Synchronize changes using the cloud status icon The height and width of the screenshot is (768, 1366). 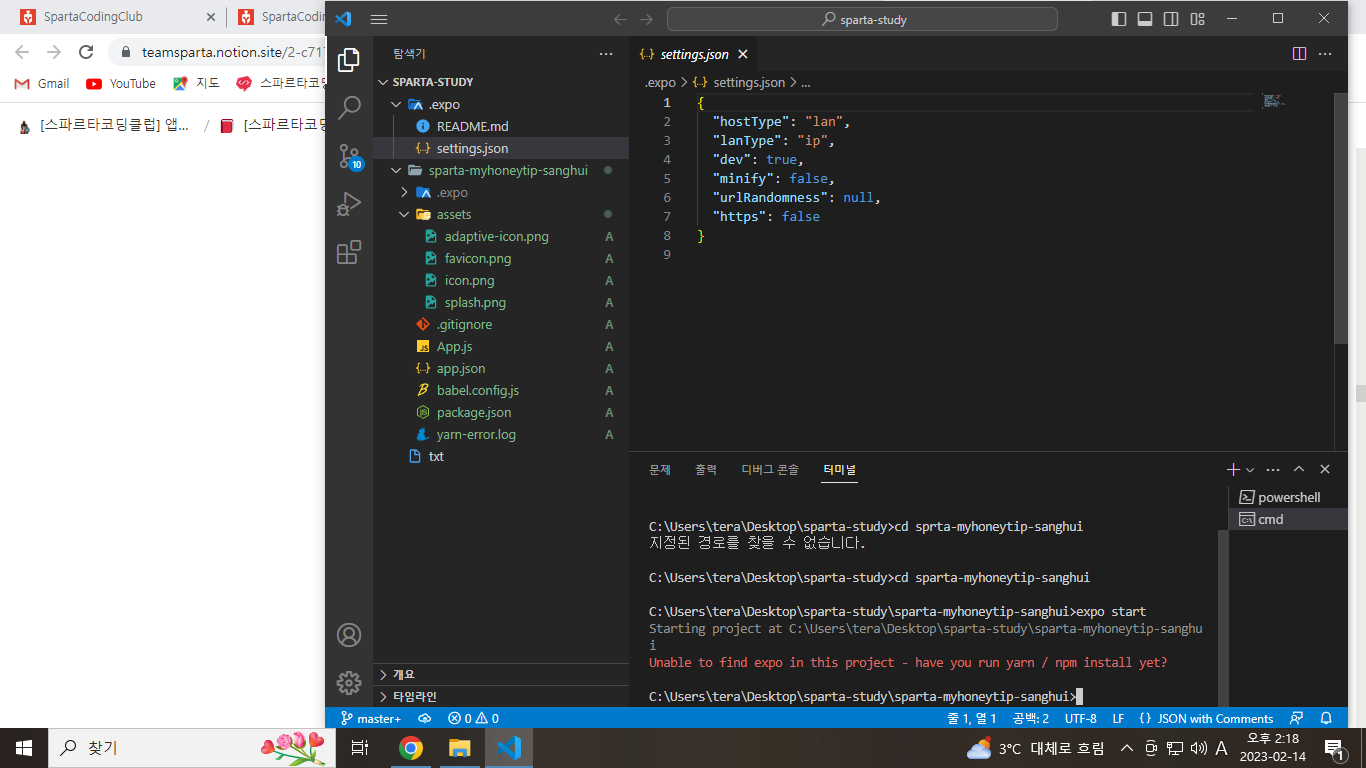pyautogui.click(x=425, y=718)
